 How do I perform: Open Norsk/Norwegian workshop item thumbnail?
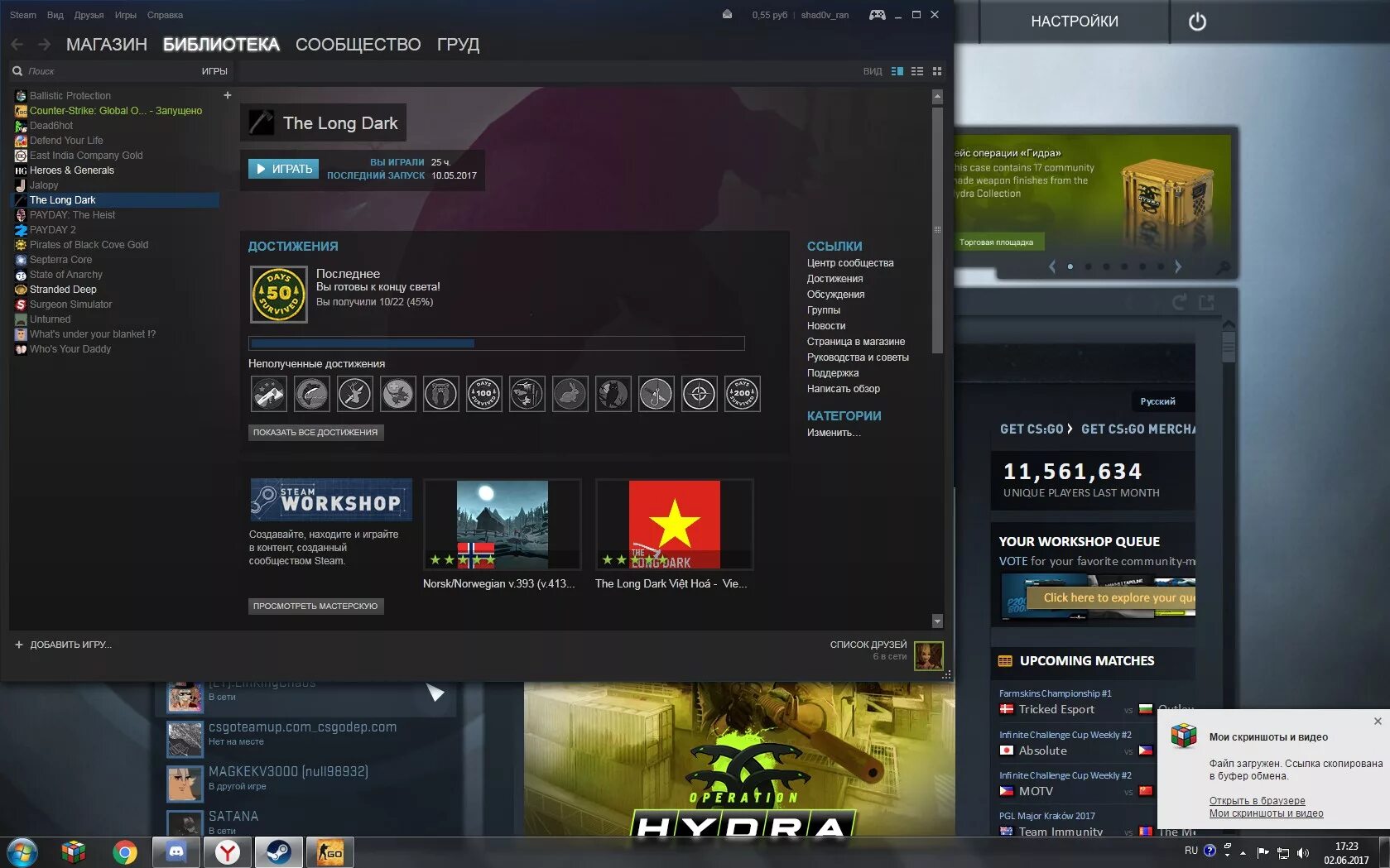click(x=502, y=524)
